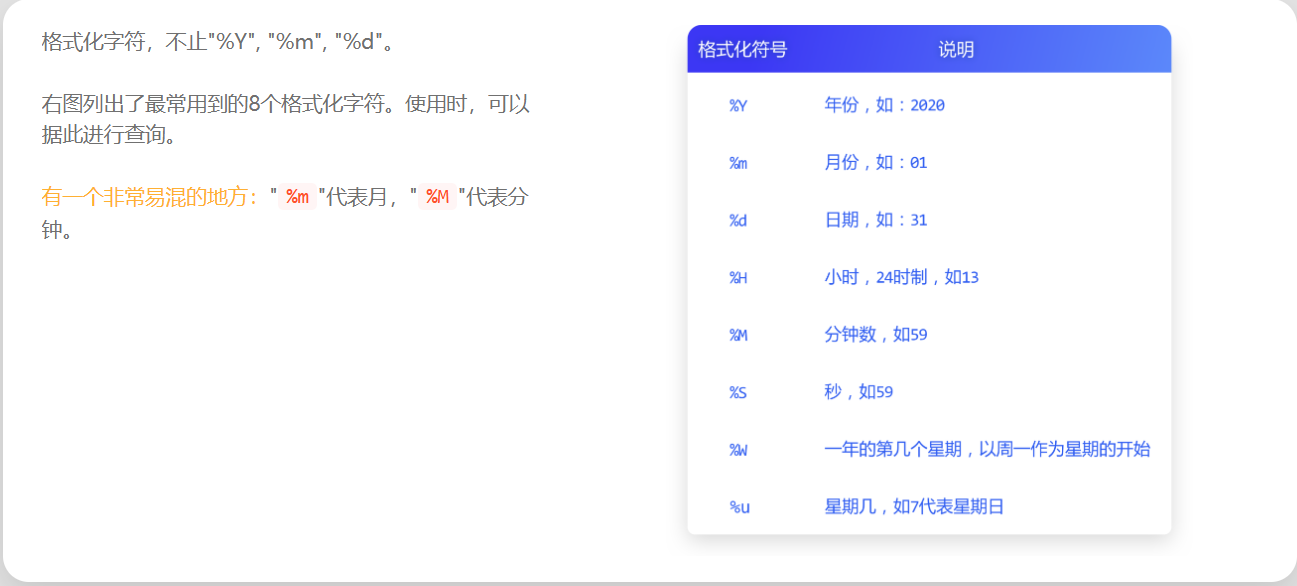
Task: Select the %Y format symbol
Action: coord(737,105)
